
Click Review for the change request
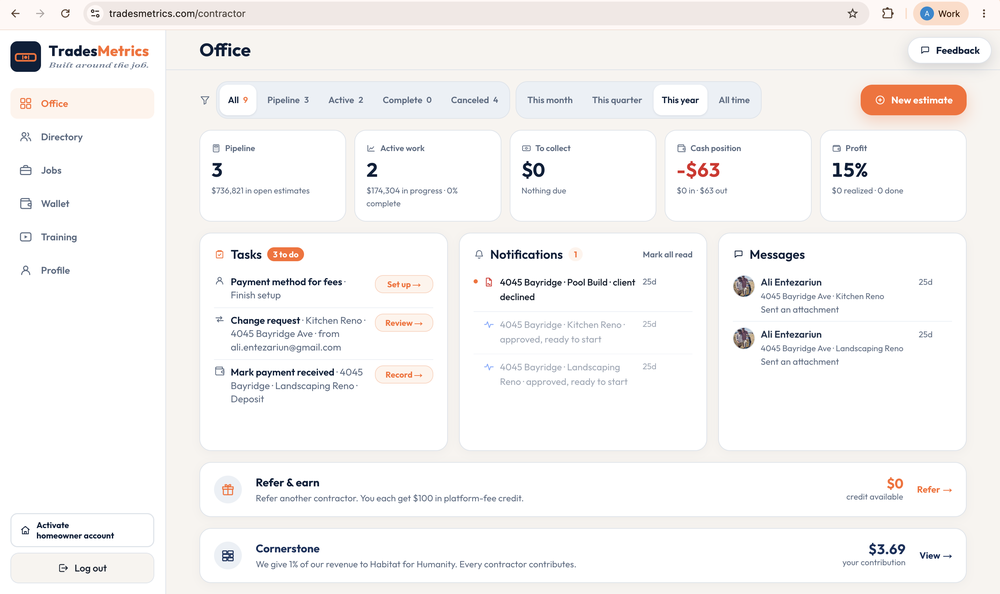(x=404, y=323)
